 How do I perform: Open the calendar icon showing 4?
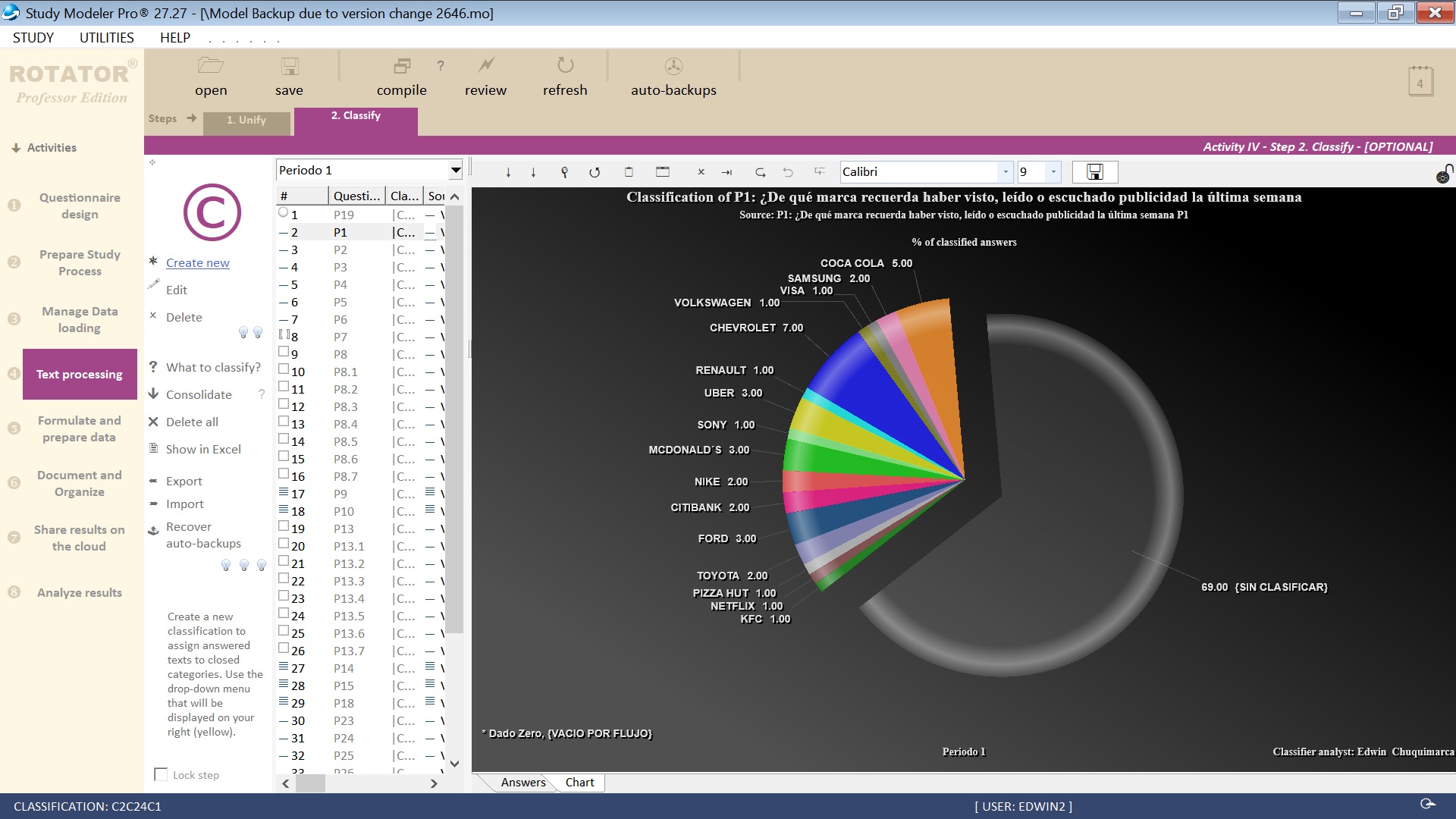click(1420, 81)
